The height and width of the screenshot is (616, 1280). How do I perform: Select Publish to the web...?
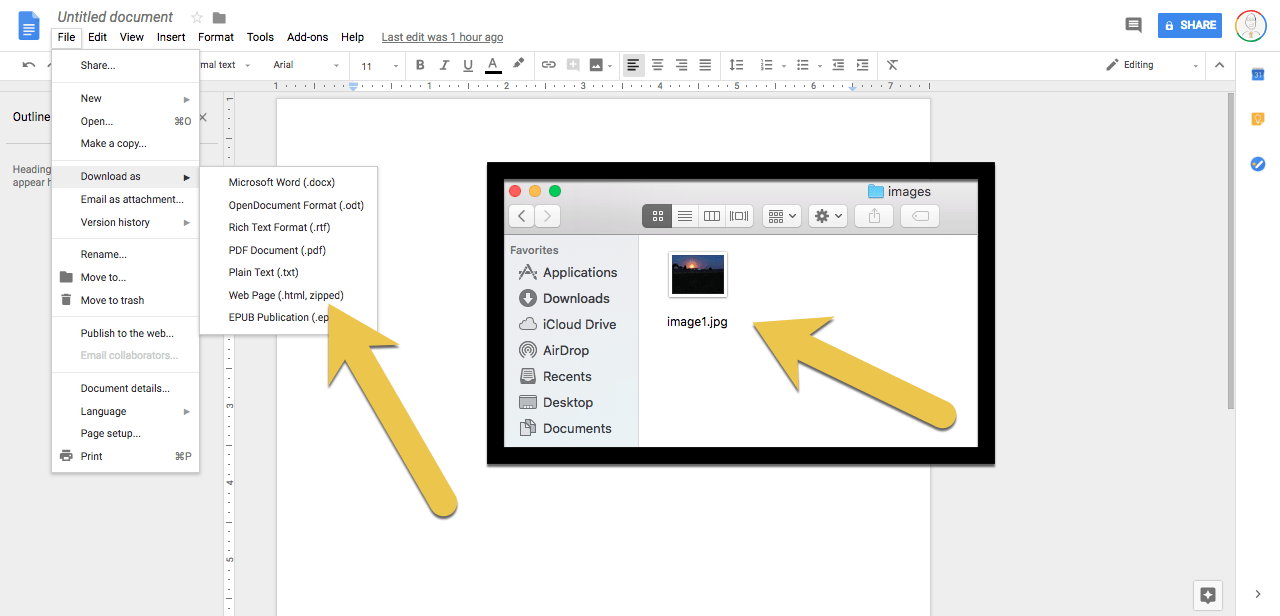(x=125, y=333)
